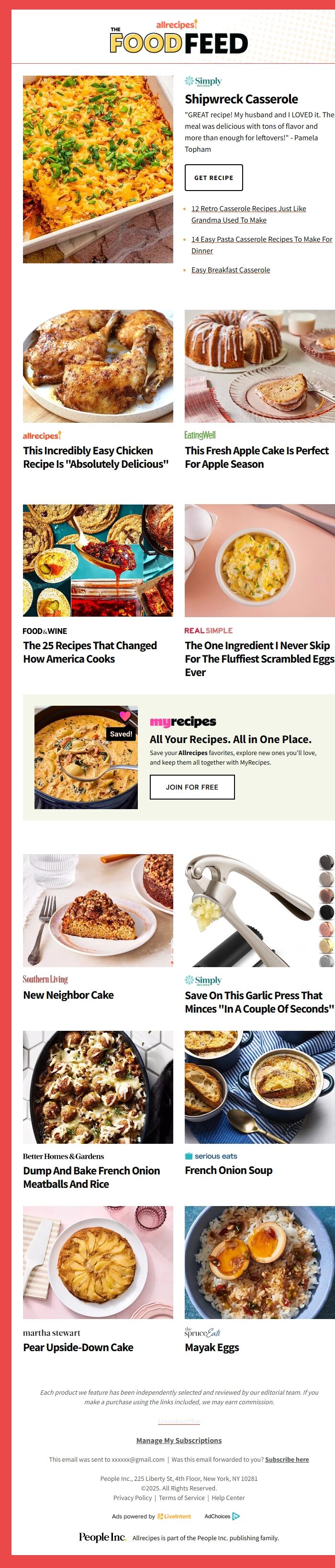Screen dimensions: 335x1568
Task: Open the French Onion Soup headline
Action: click(229, 1170)
